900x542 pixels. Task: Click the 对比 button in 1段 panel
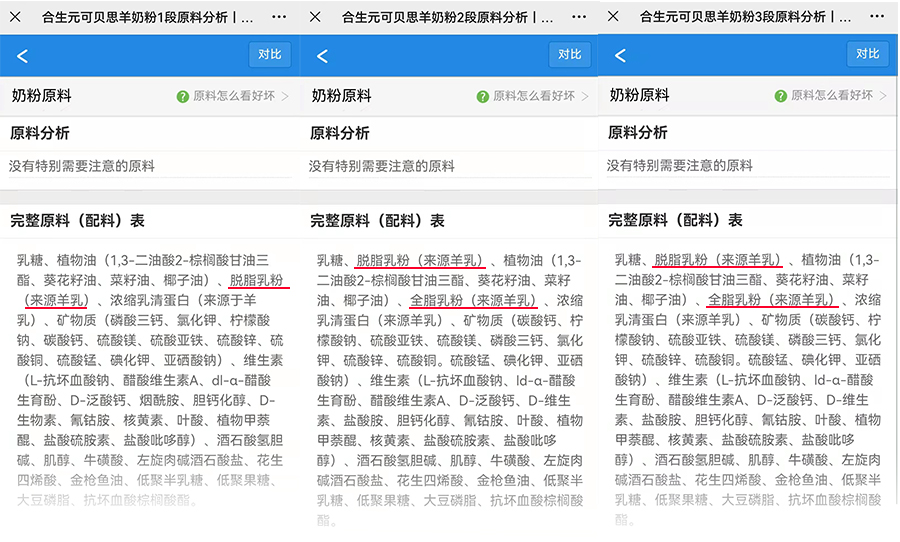(x=269, y=55)
